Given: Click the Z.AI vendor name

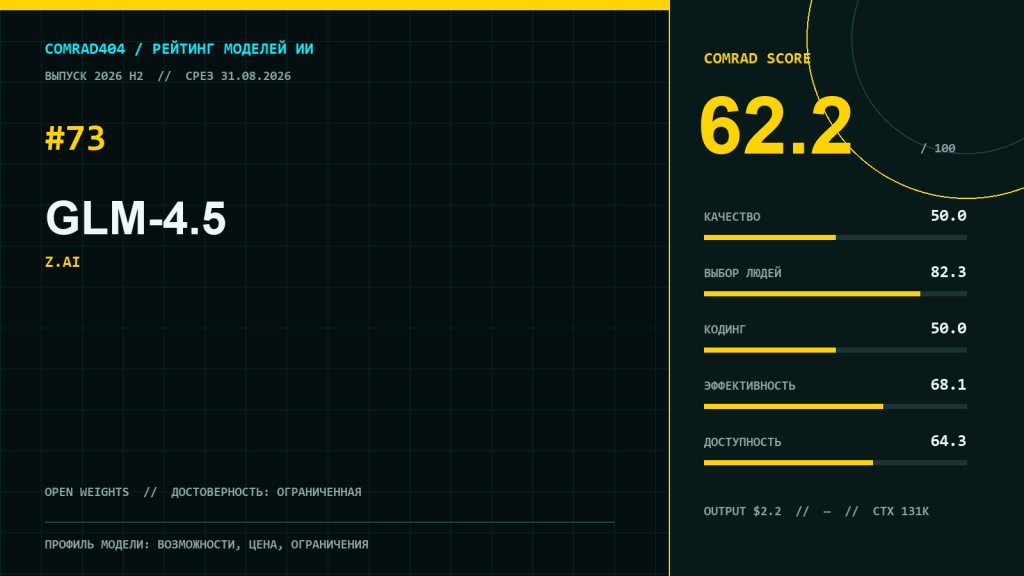Looking at the screenshot, I should [x=62, y=262].
